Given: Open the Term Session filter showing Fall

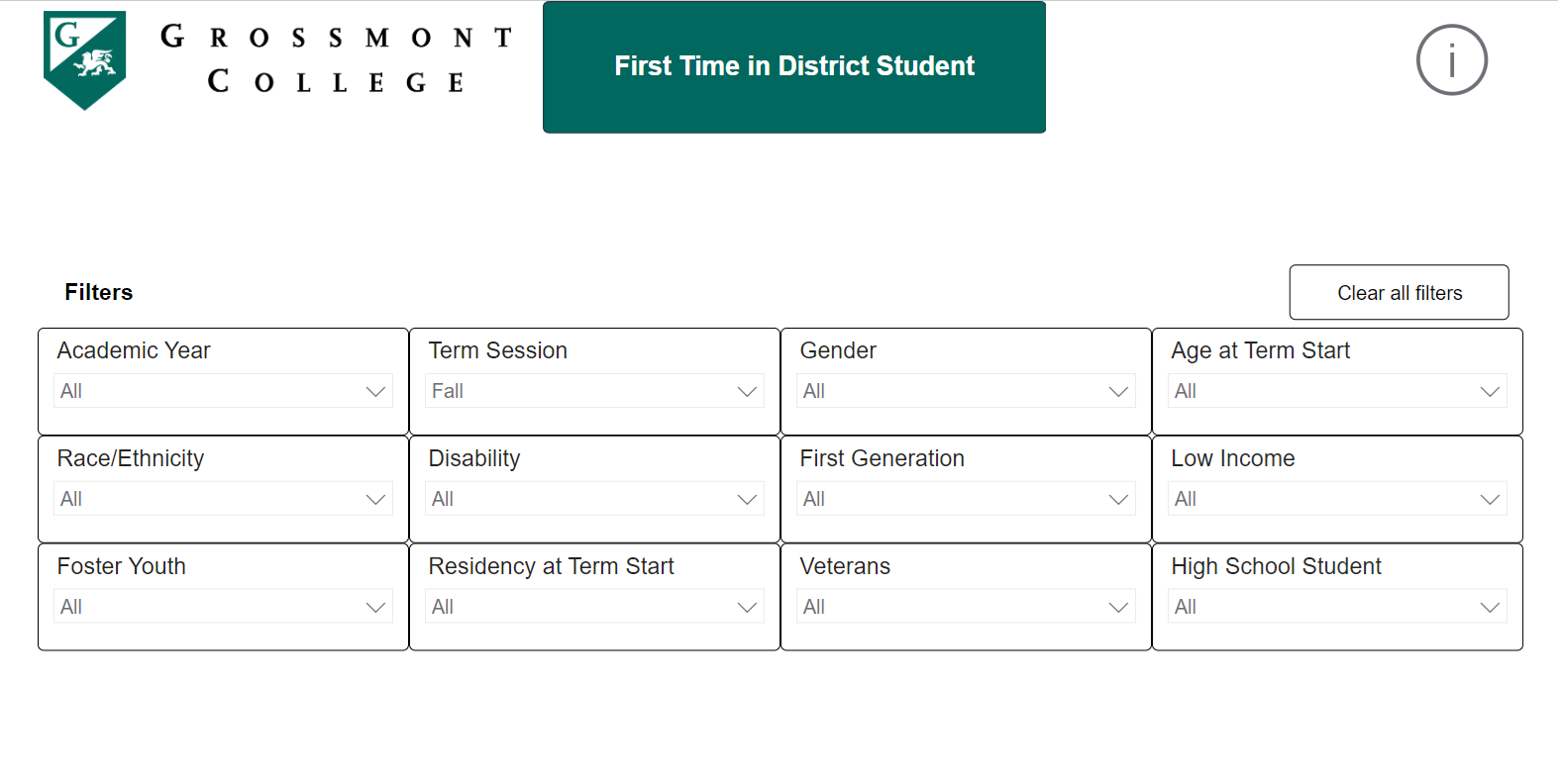Looking at the screenshot, I should 593,391.
